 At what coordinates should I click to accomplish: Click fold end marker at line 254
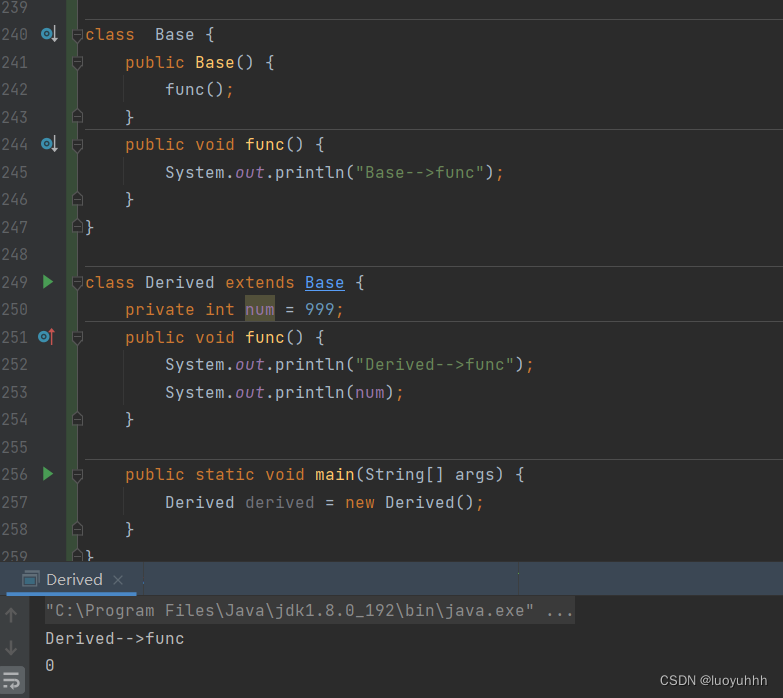click(77, 418)
